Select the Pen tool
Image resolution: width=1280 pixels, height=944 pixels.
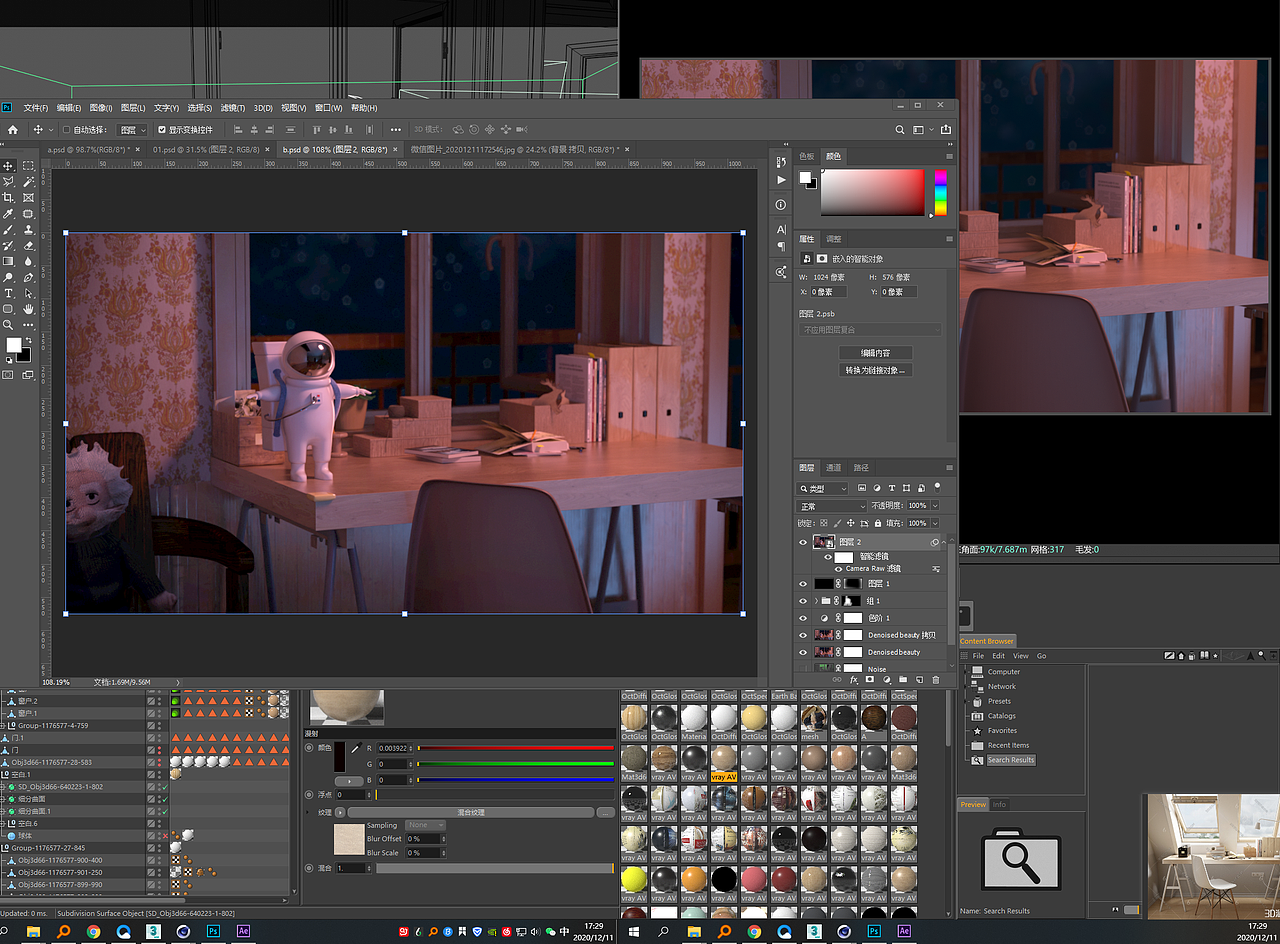[29, 278]
